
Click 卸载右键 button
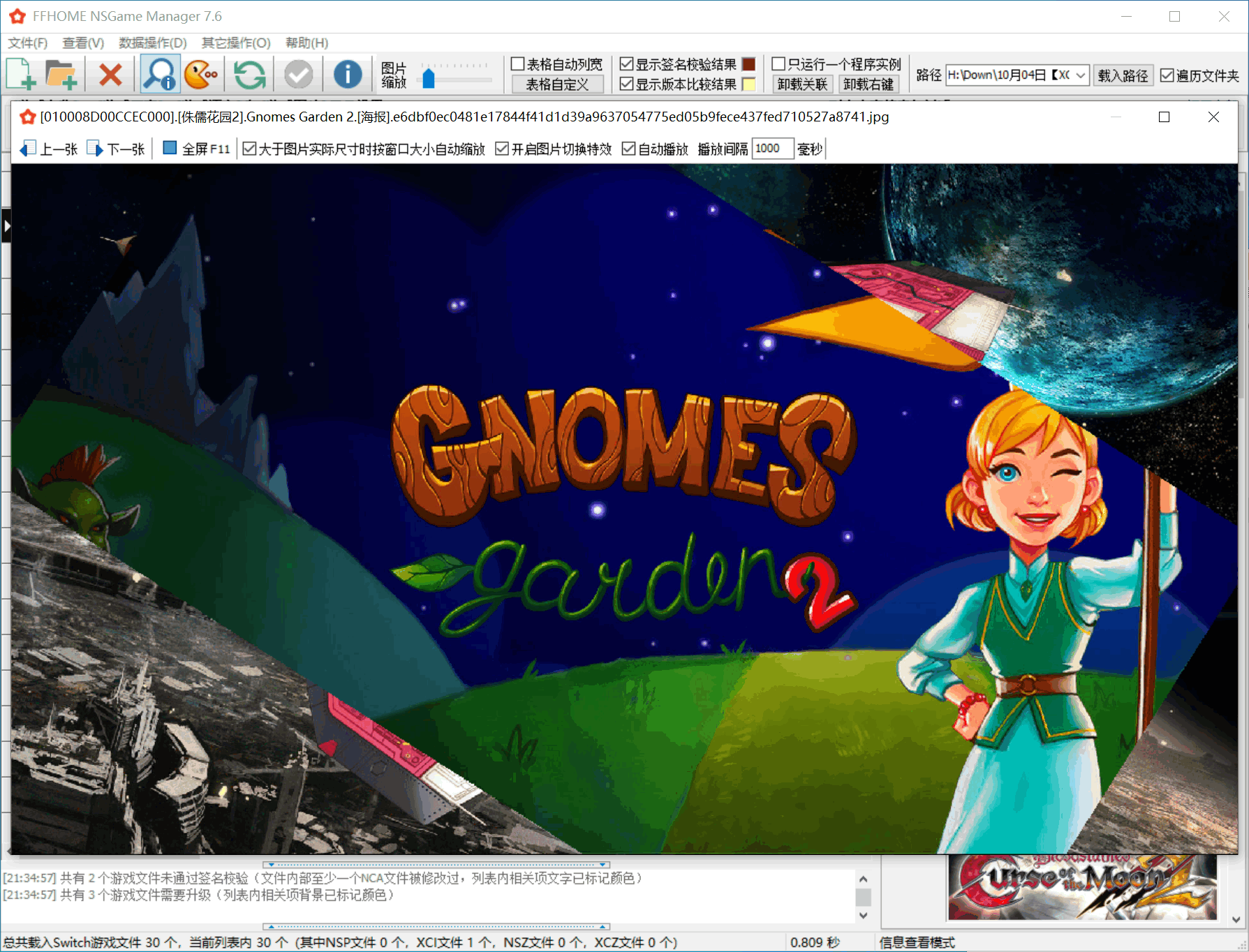869,84
